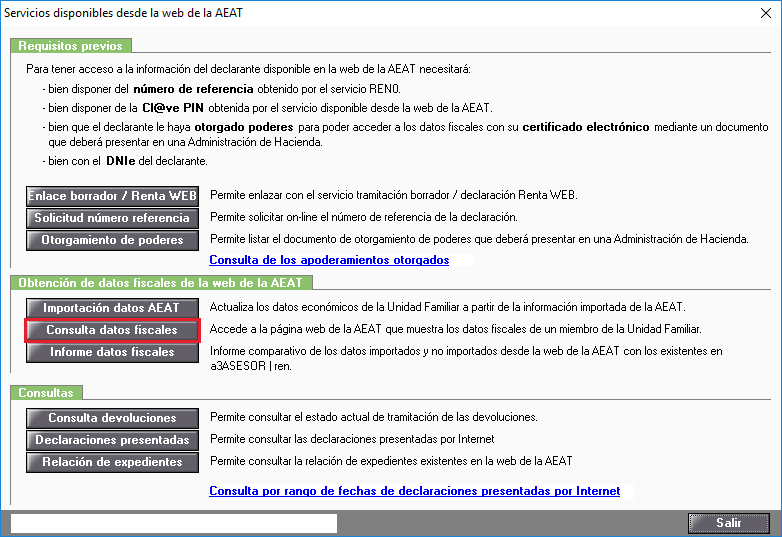Image resolution: width=782 pixels, height=537 pixels.
Task: Click description 'Permite listar el documento de otorgamiento'
Action: (479, 239)
